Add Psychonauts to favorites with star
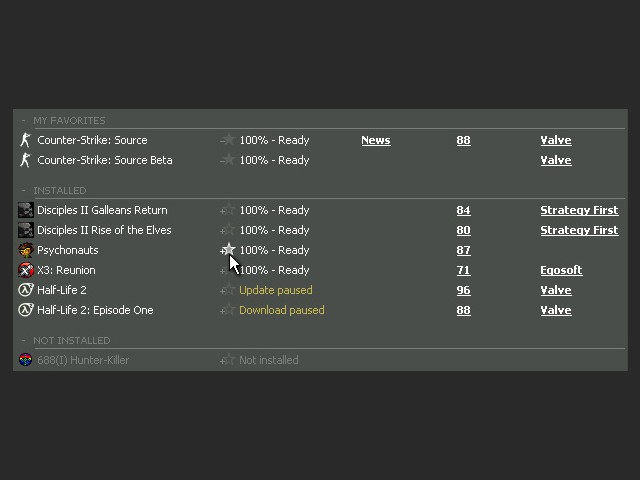Viewport: 640px width, 480px height. coord(228,249)
